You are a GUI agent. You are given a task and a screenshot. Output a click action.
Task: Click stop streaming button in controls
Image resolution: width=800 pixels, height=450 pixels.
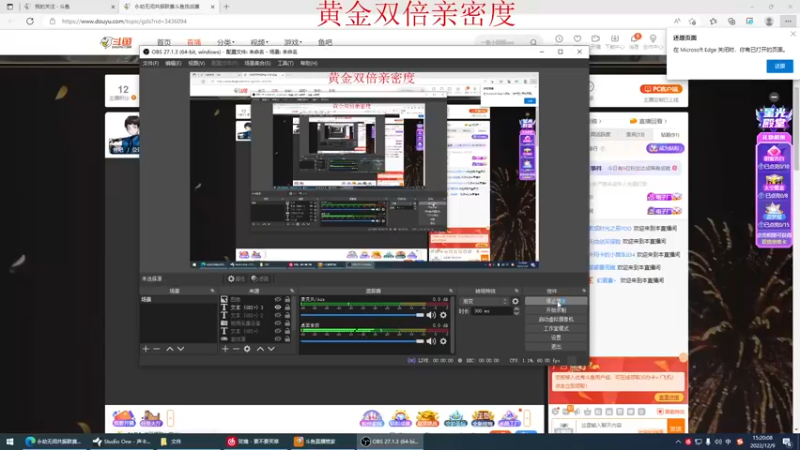pyautogui.click(x=556, y=301)
